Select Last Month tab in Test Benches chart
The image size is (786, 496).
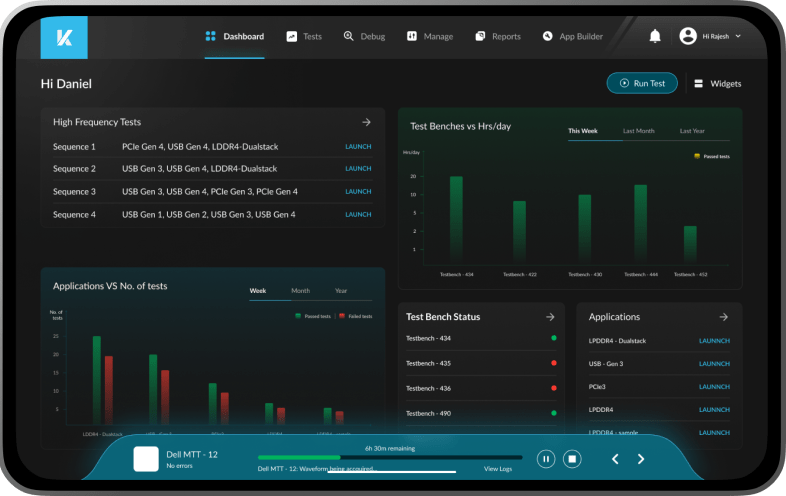[x=639, y=131]
